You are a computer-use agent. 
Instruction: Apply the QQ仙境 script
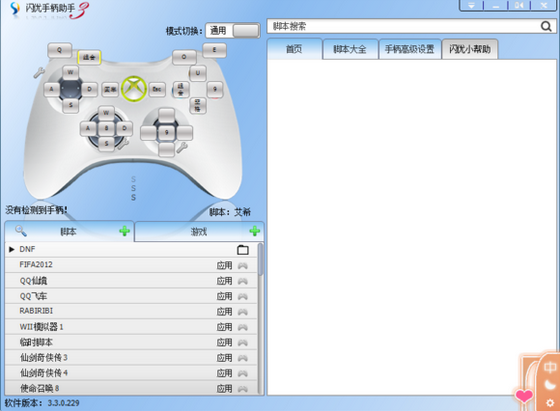pyautogui.click(x=225, y=281)
